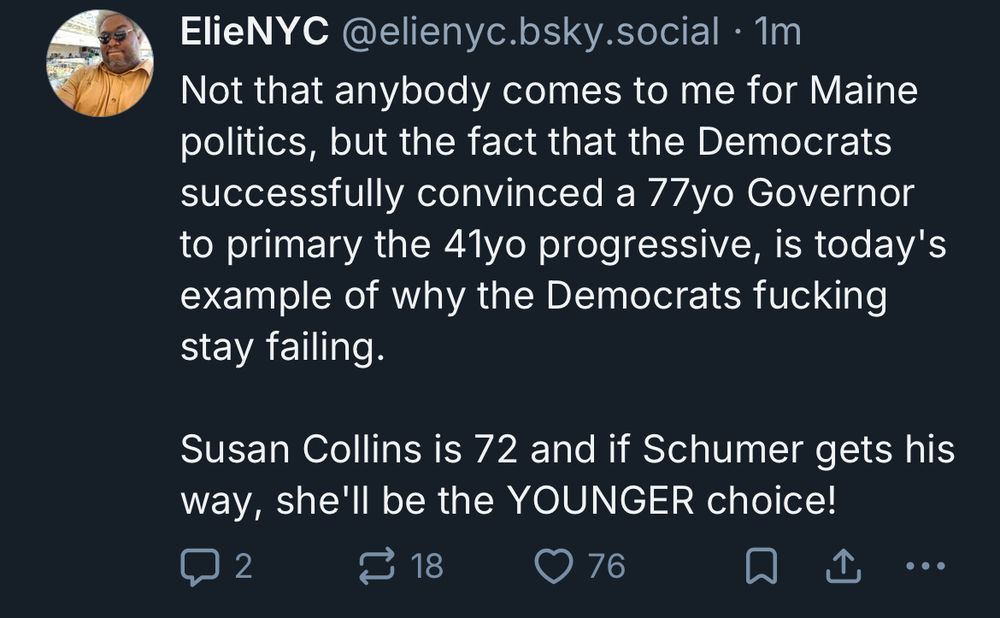Bookmark this post by ElieNYC
The width and height of the screenshot is (1000, 618).
tap(762, 567)
